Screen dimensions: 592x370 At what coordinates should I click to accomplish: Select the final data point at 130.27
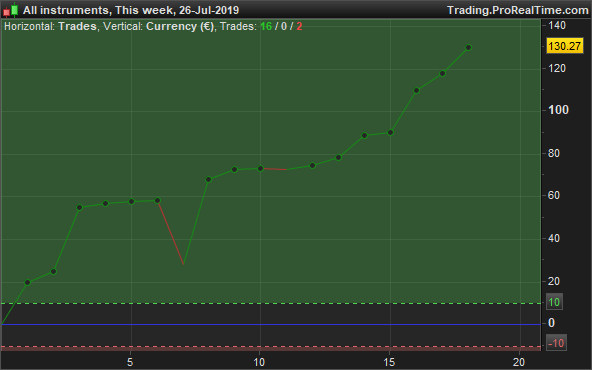(x=469, y=48)
